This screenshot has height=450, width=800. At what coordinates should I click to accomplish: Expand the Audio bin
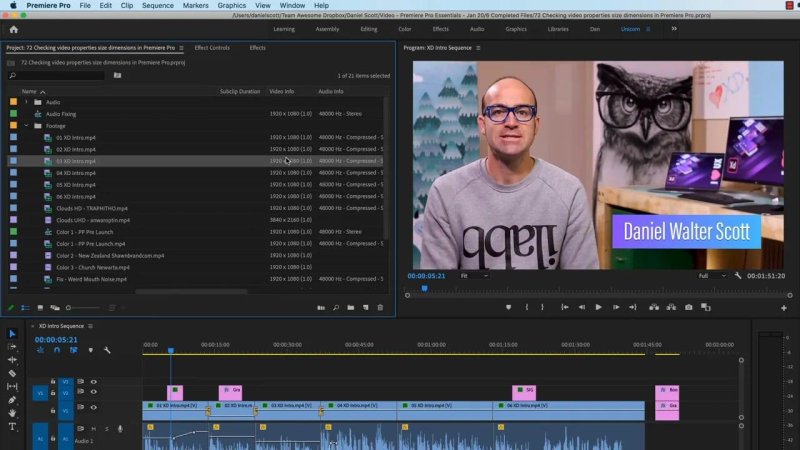click(x=27, y=102)
